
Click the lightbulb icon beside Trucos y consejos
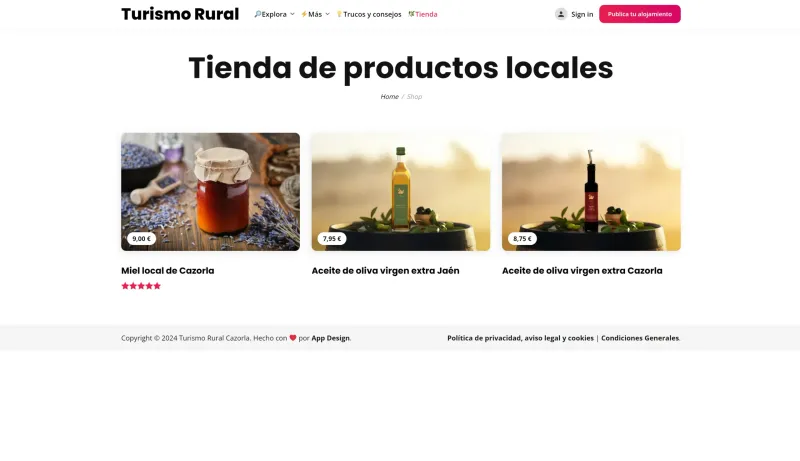pyautogui.click(x=339, y=14)
